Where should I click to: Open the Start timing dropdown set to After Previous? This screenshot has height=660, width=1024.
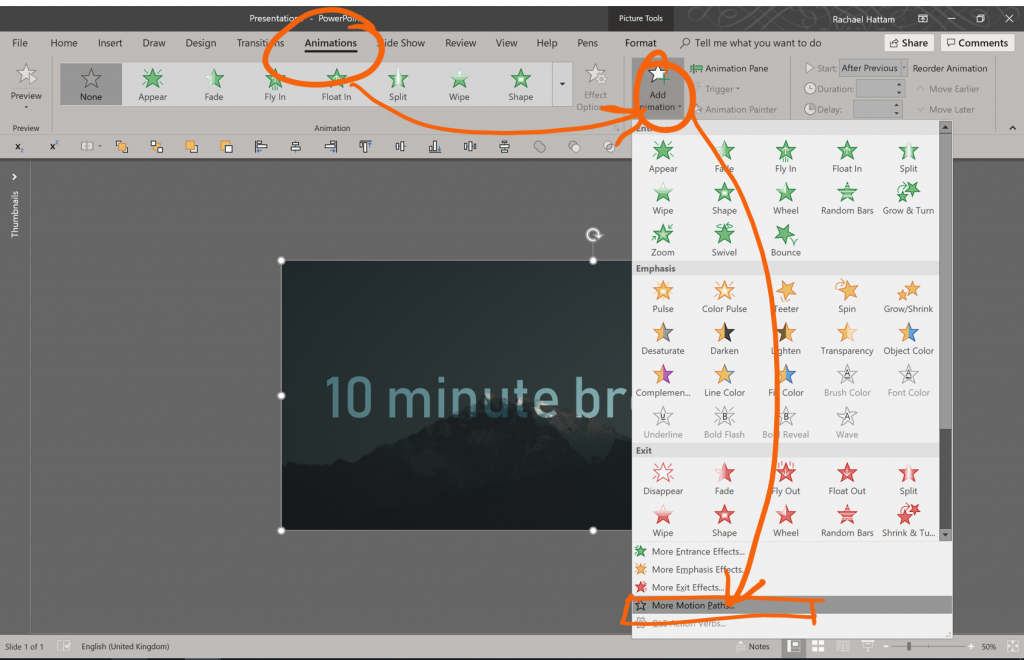pos(871,67)
